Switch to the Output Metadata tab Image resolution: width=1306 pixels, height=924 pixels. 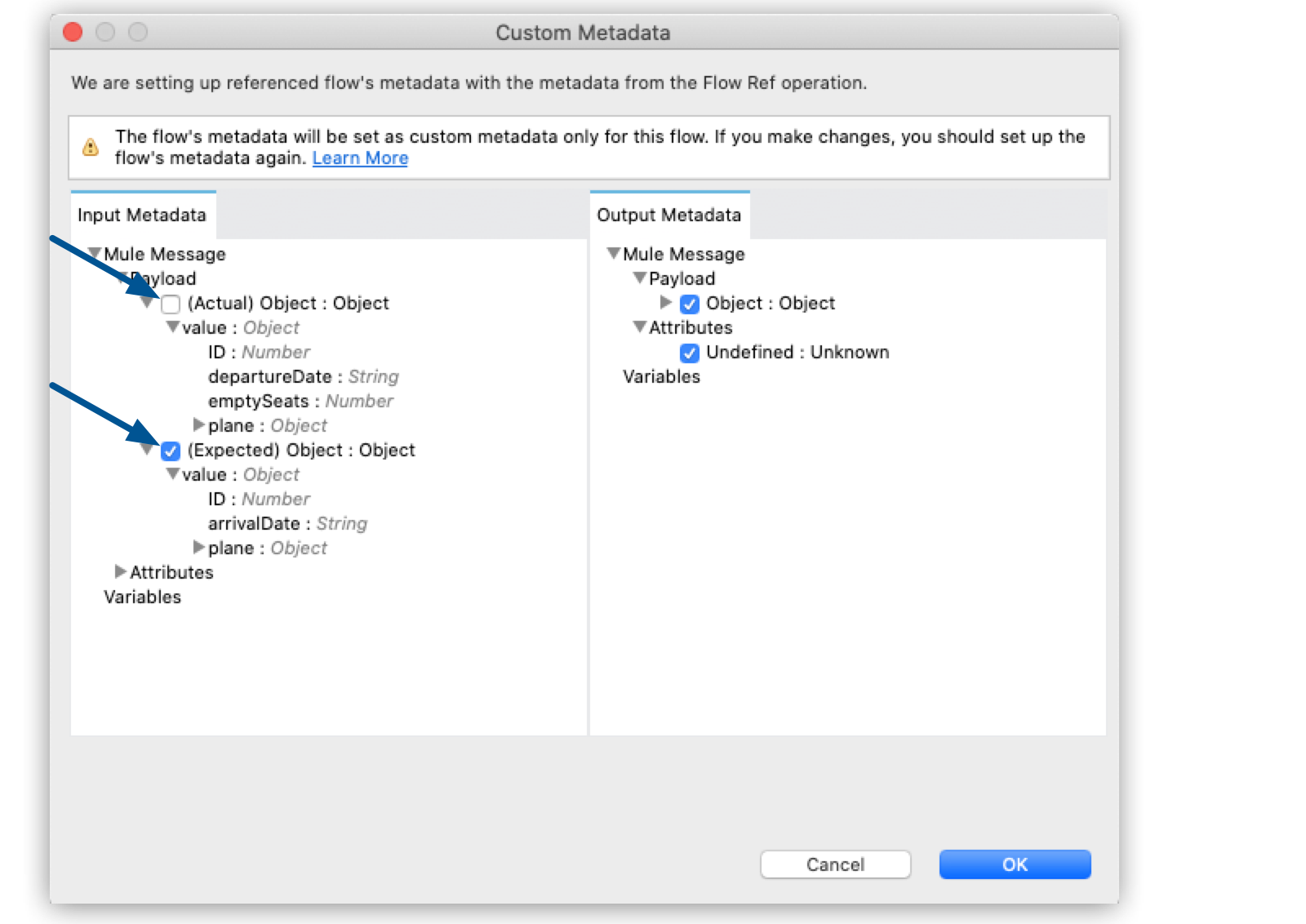669,215
